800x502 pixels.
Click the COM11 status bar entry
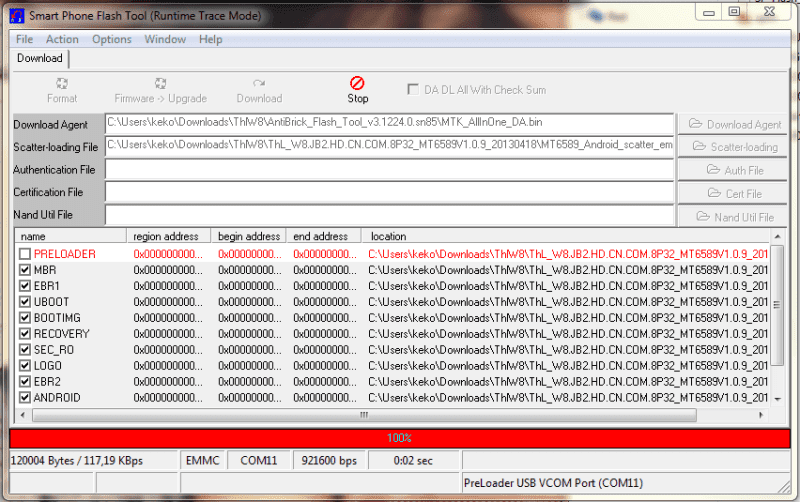tap(259, 461)
